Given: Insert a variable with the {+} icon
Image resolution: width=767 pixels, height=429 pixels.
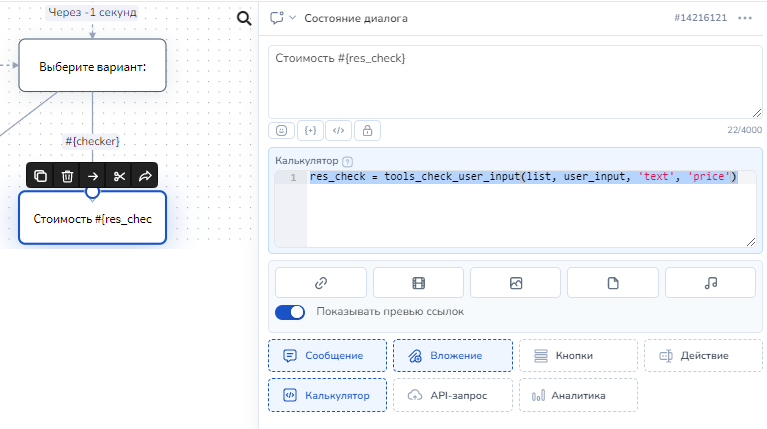Looking at the screenshot, I should point(310,130).
